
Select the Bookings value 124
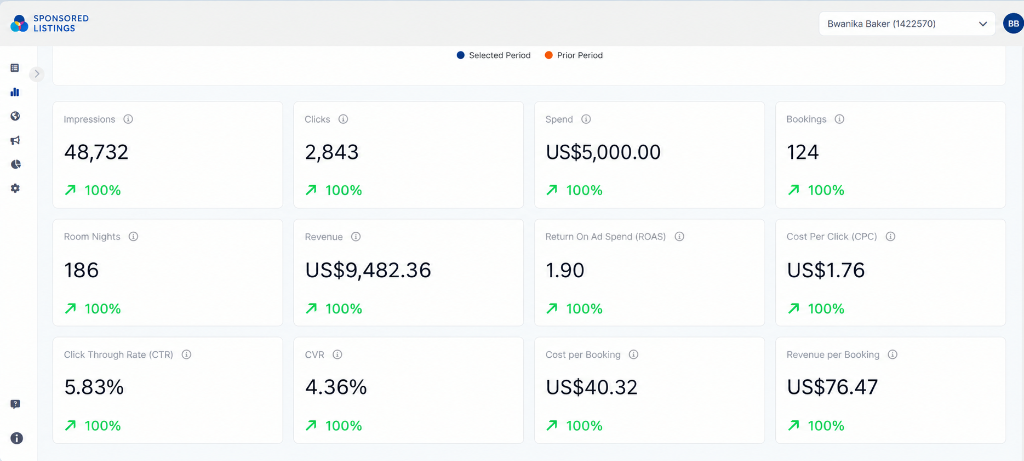803,153
